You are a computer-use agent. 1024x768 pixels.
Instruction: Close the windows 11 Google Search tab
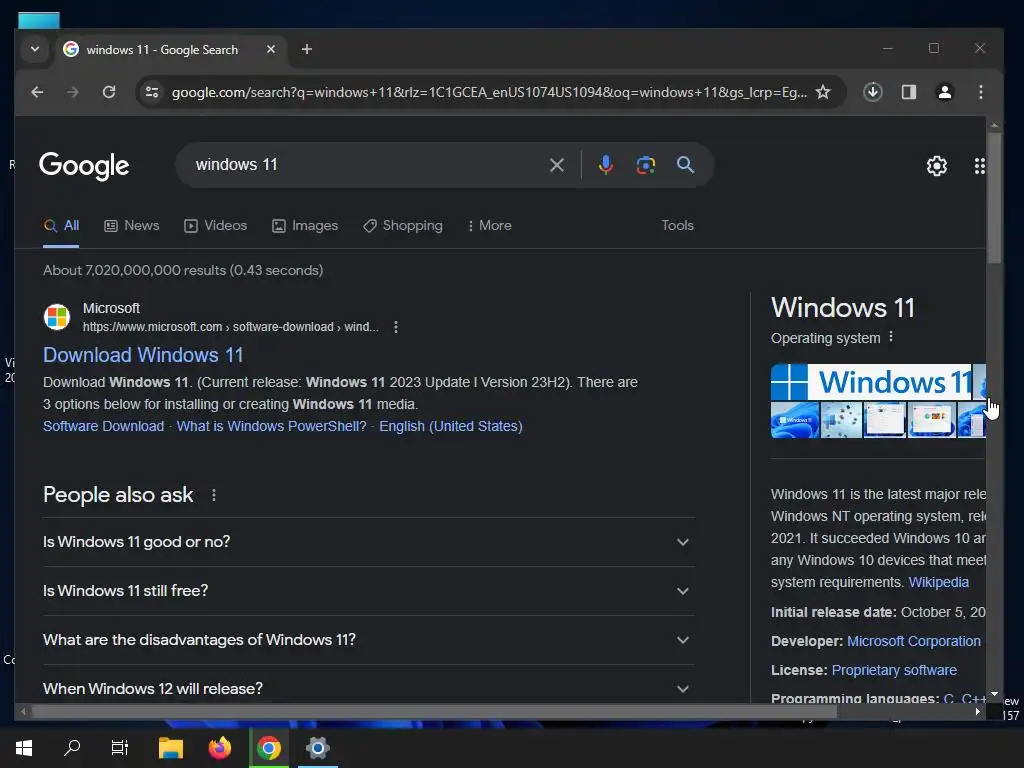[x=270, y=49]
